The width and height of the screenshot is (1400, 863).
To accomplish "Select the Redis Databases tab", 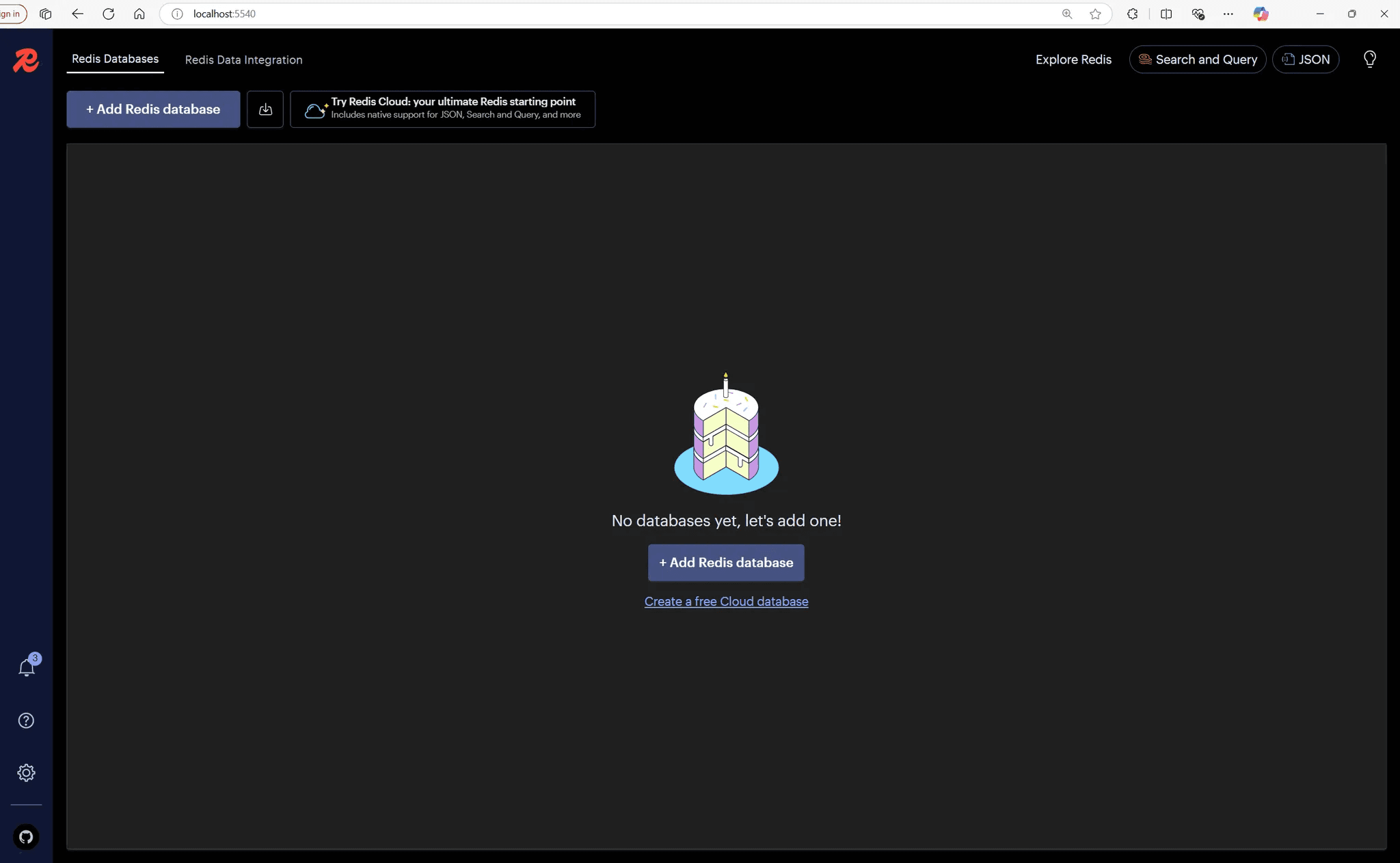I will click(x=115, y=59).
